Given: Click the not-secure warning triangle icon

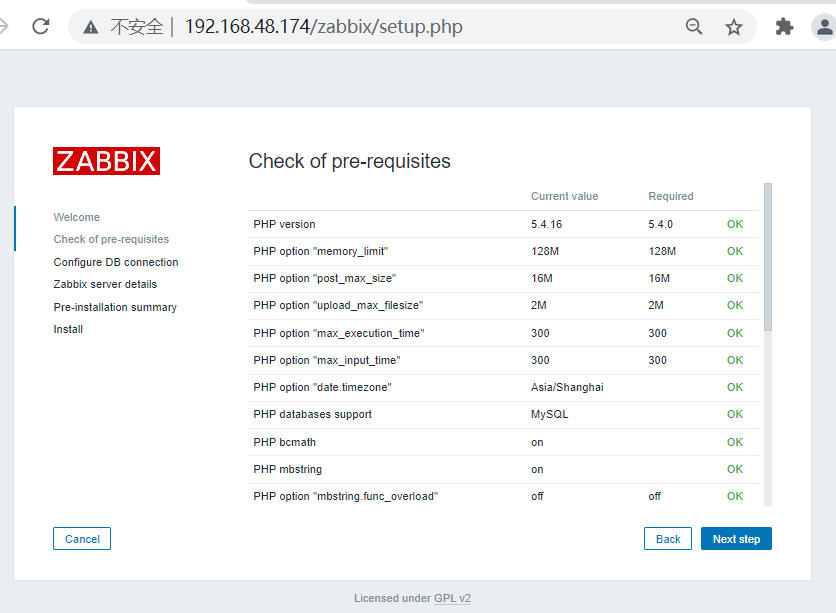Looking at the screenshot, I should click(91, 27).
